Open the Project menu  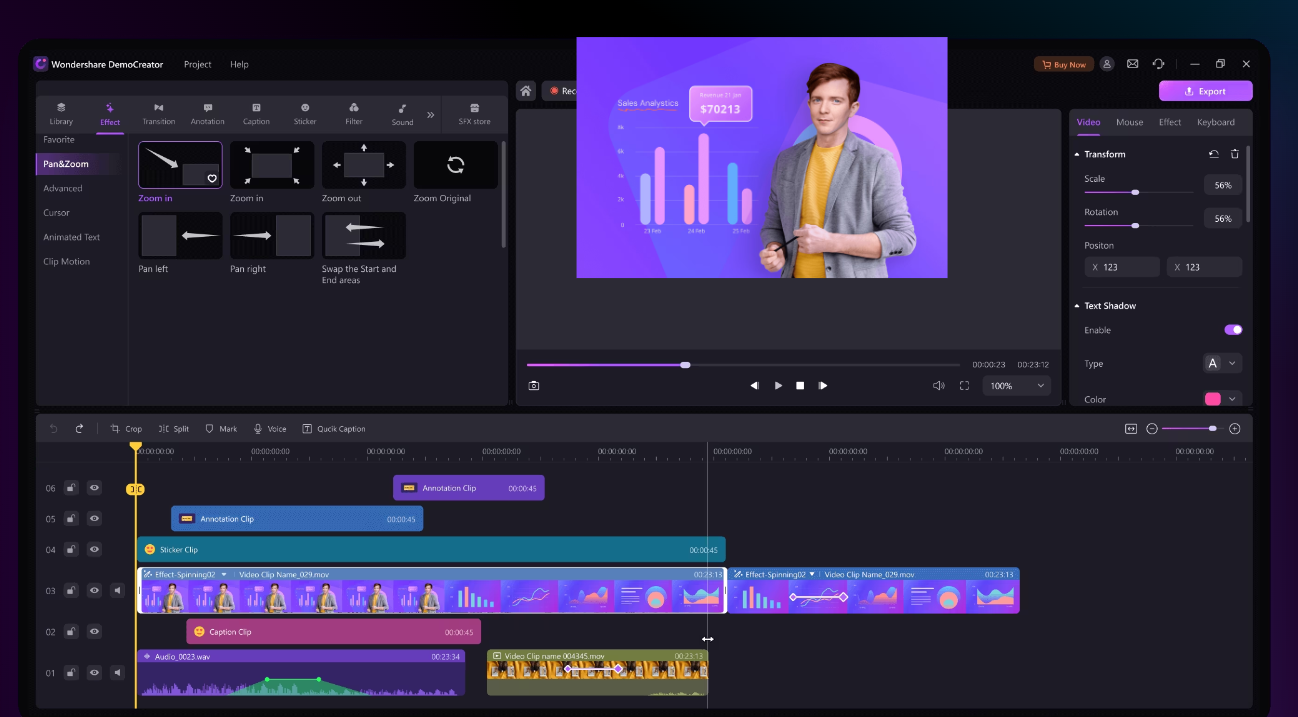tap(197, 64)
